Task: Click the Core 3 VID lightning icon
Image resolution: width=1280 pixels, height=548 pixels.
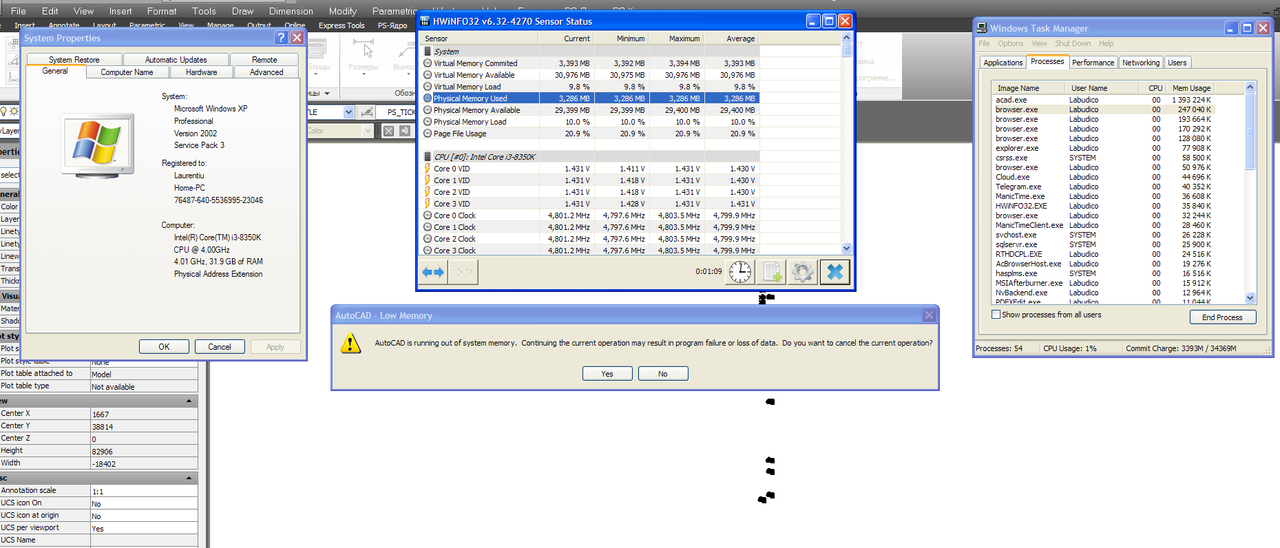Action: (428, 203)
